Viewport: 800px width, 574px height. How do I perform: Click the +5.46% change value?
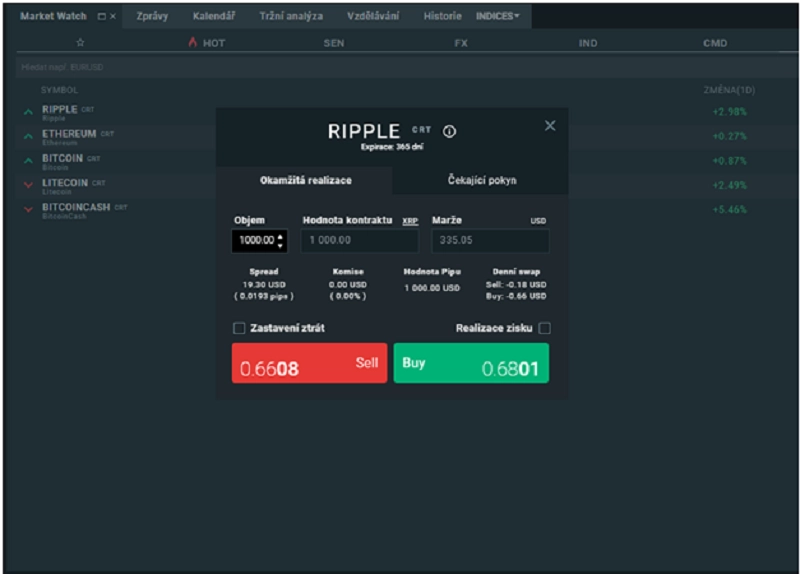click(x=730, y=210)
